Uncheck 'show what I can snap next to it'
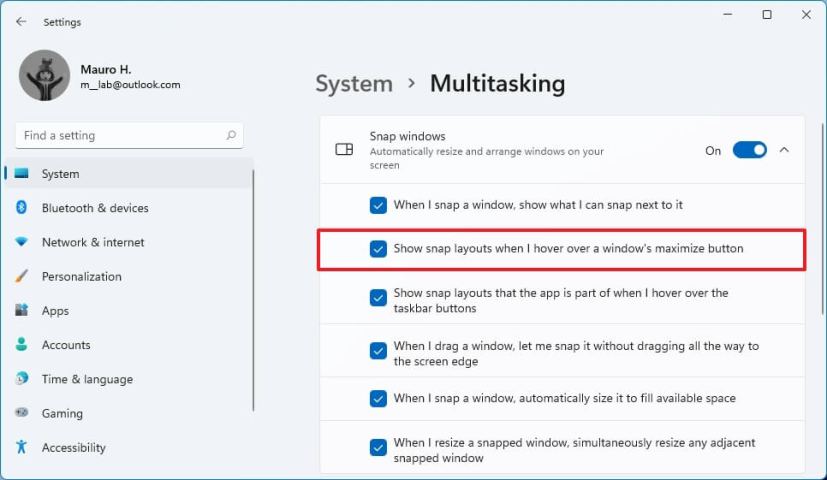This screenshot has width=827, height=480. 378,205
